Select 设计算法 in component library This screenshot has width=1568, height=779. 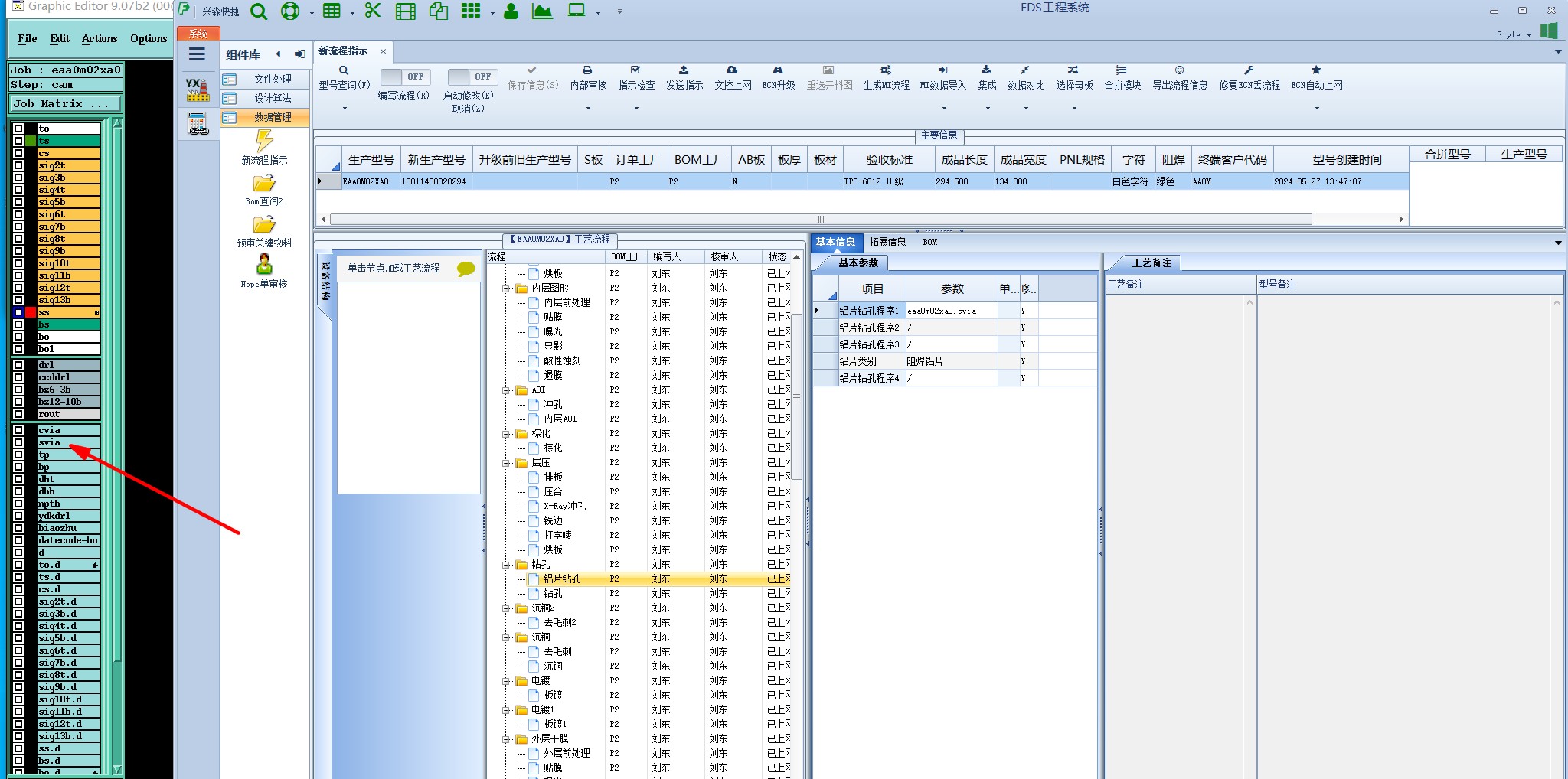[265, 98]
